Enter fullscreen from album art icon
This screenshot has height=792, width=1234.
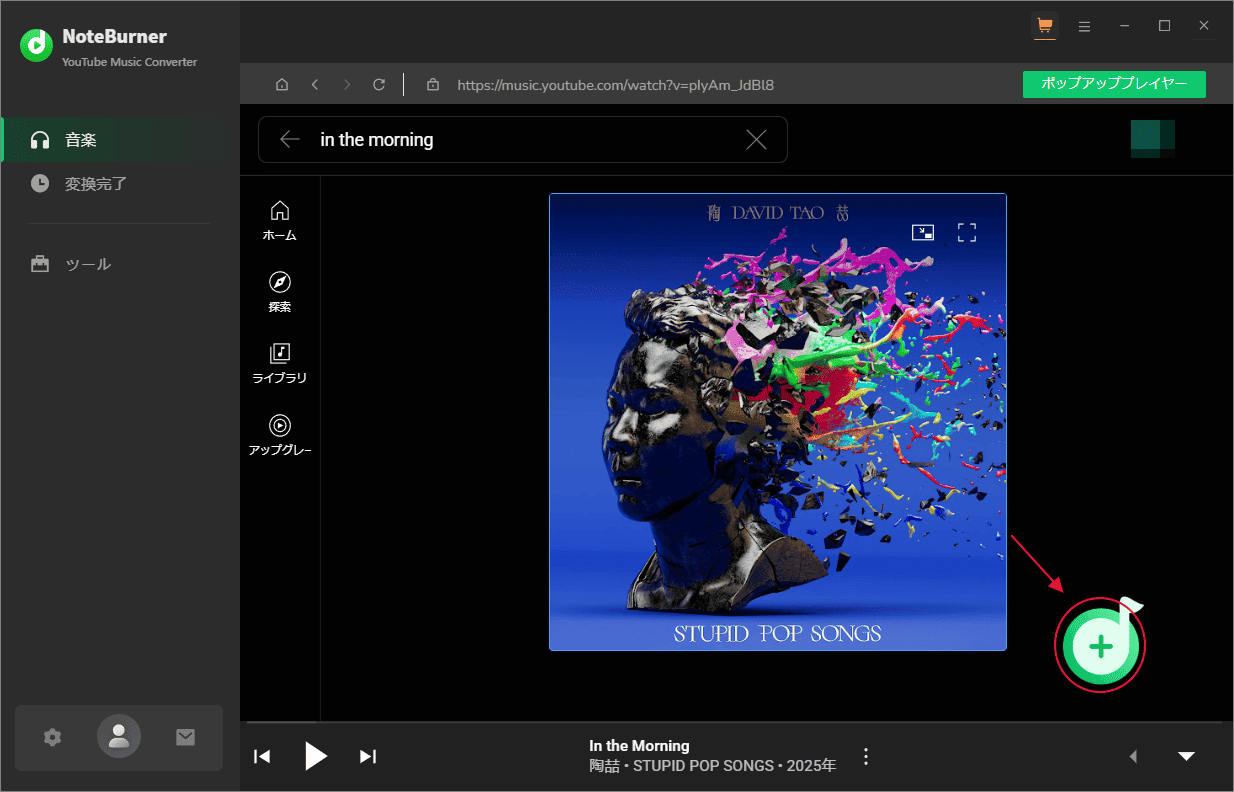click(966, 232)
